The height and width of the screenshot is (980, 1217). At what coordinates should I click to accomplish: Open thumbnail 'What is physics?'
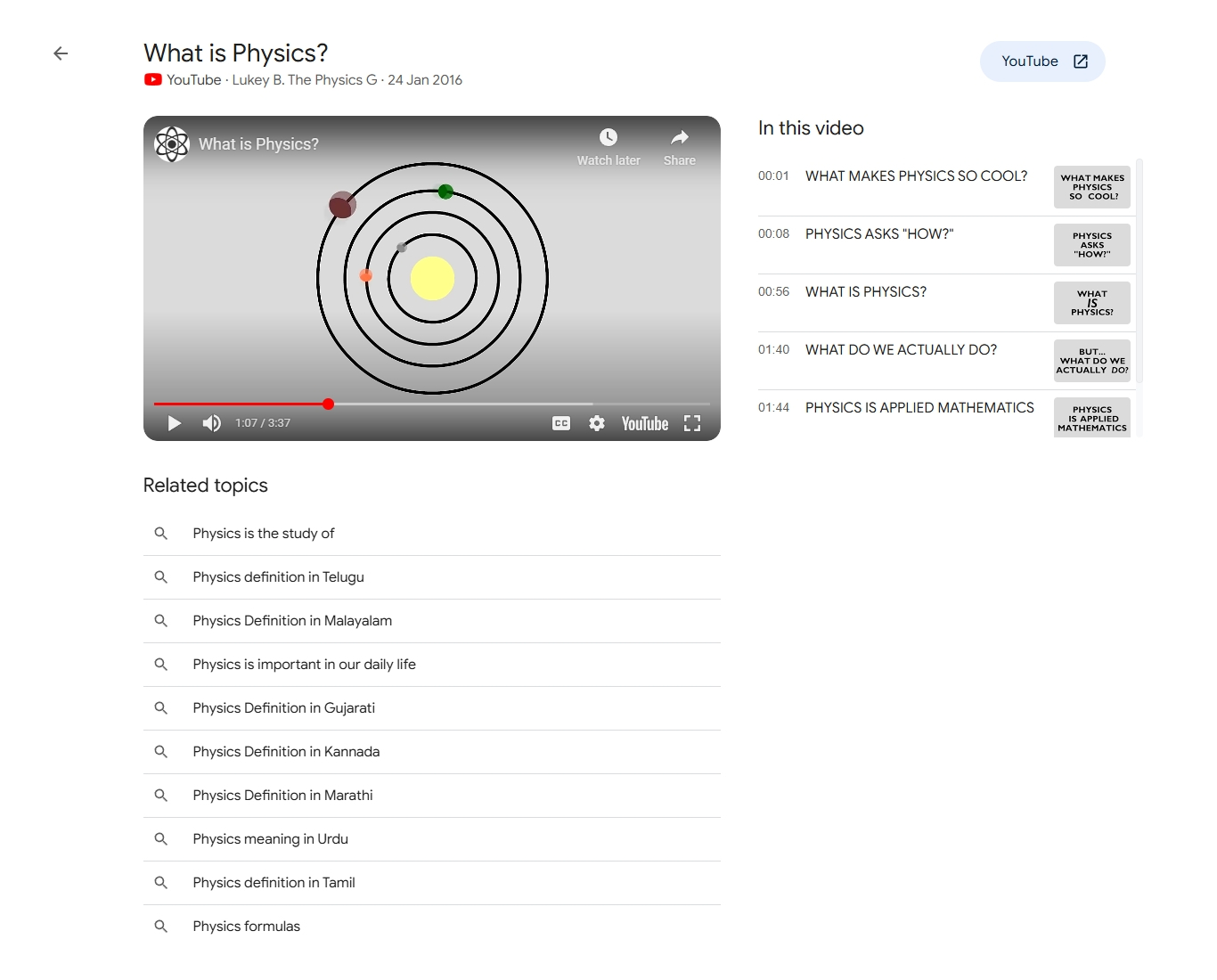[x=1092, y=303]
